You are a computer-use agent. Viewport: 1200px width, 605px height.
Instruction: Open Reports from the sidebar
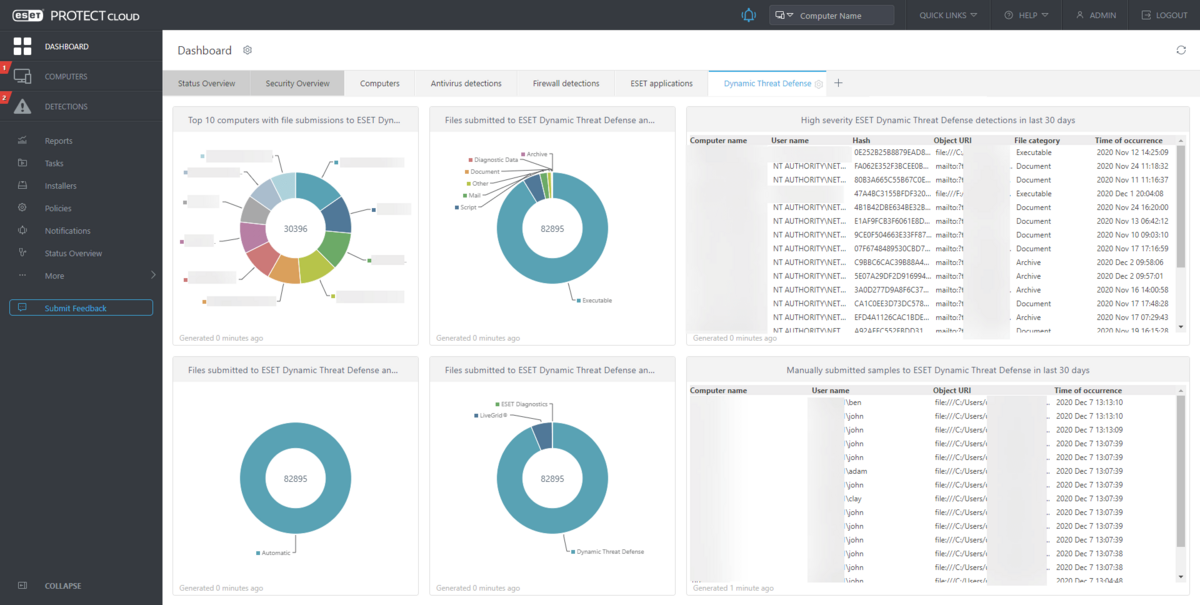58,141
